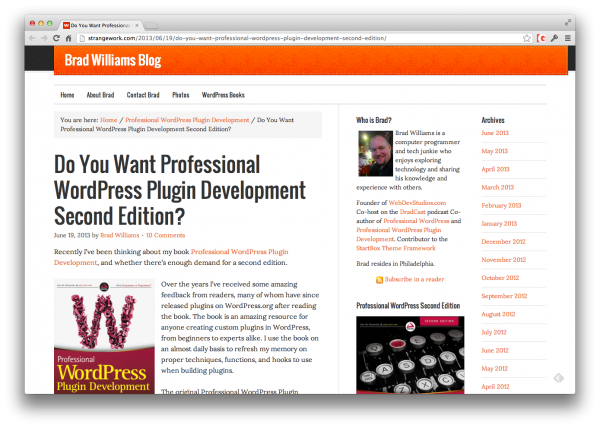This screenshot has height=428, width=600.
Task: Open August 2012 archive
Action: point(498,314)
